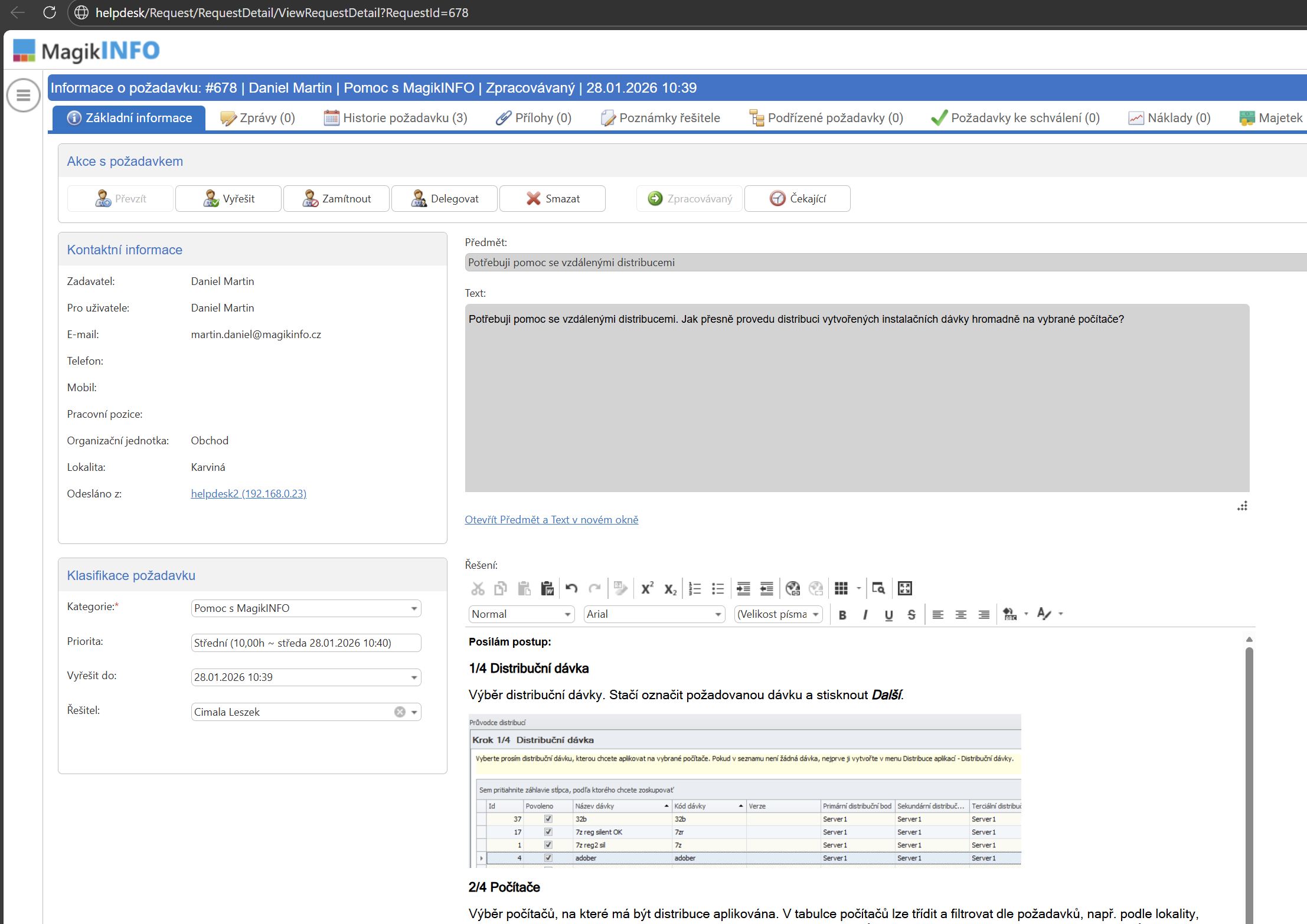
Task: Click the insert table grid icon
Action: (x=841, y=588)
